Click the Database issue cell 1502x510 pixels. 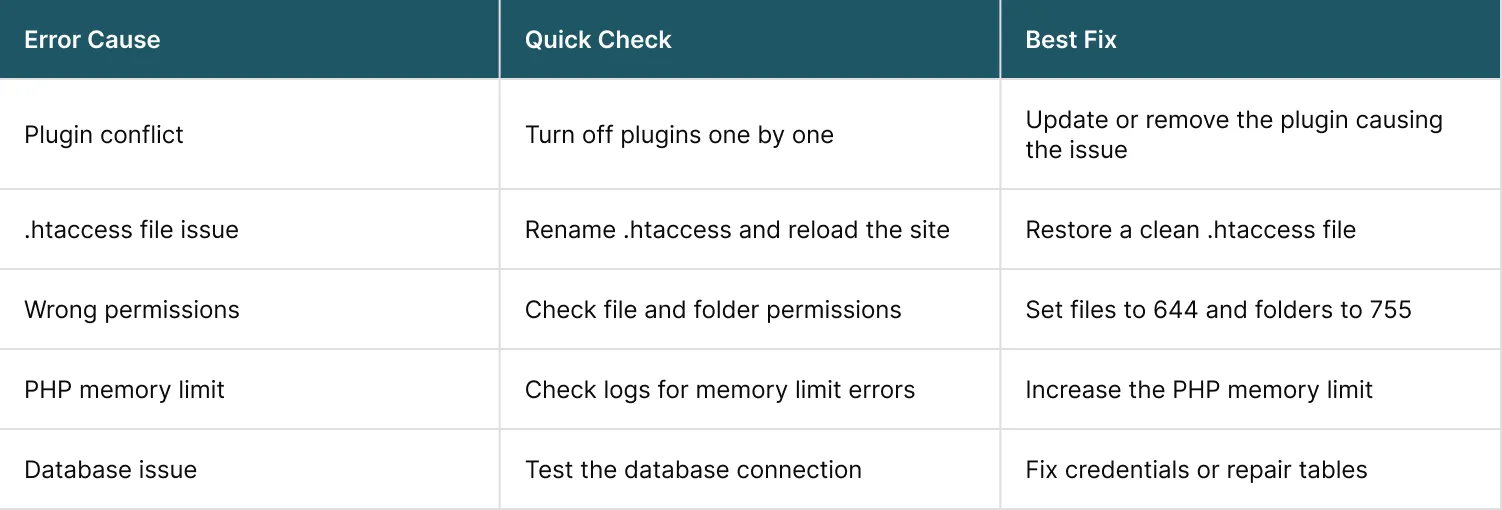point(110,469)
